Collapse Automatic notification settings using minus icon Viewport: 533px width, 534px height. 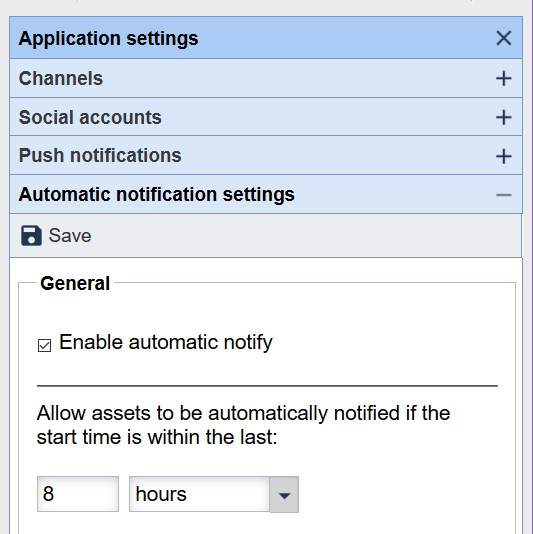point(504,195)
